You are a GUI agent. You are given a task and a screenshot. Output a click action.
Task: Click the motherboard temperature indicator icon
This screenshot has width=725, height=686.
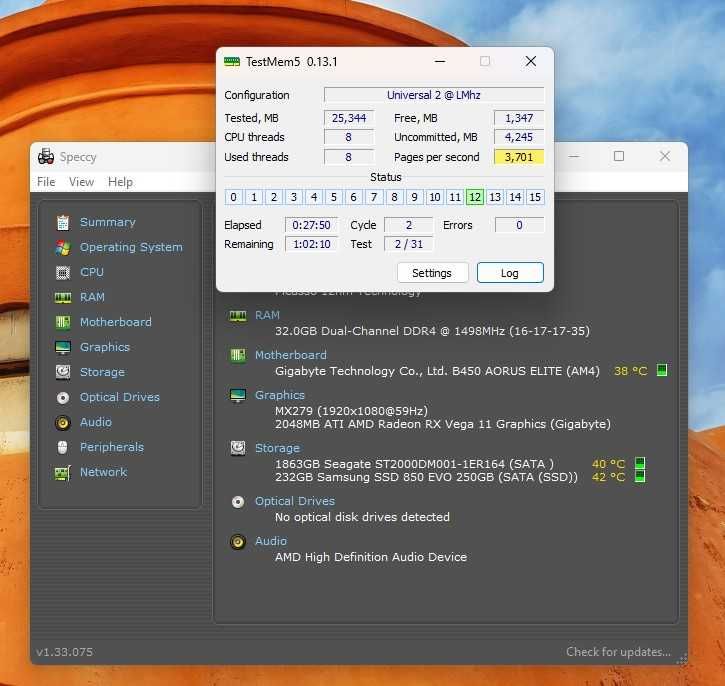point(662,370)
